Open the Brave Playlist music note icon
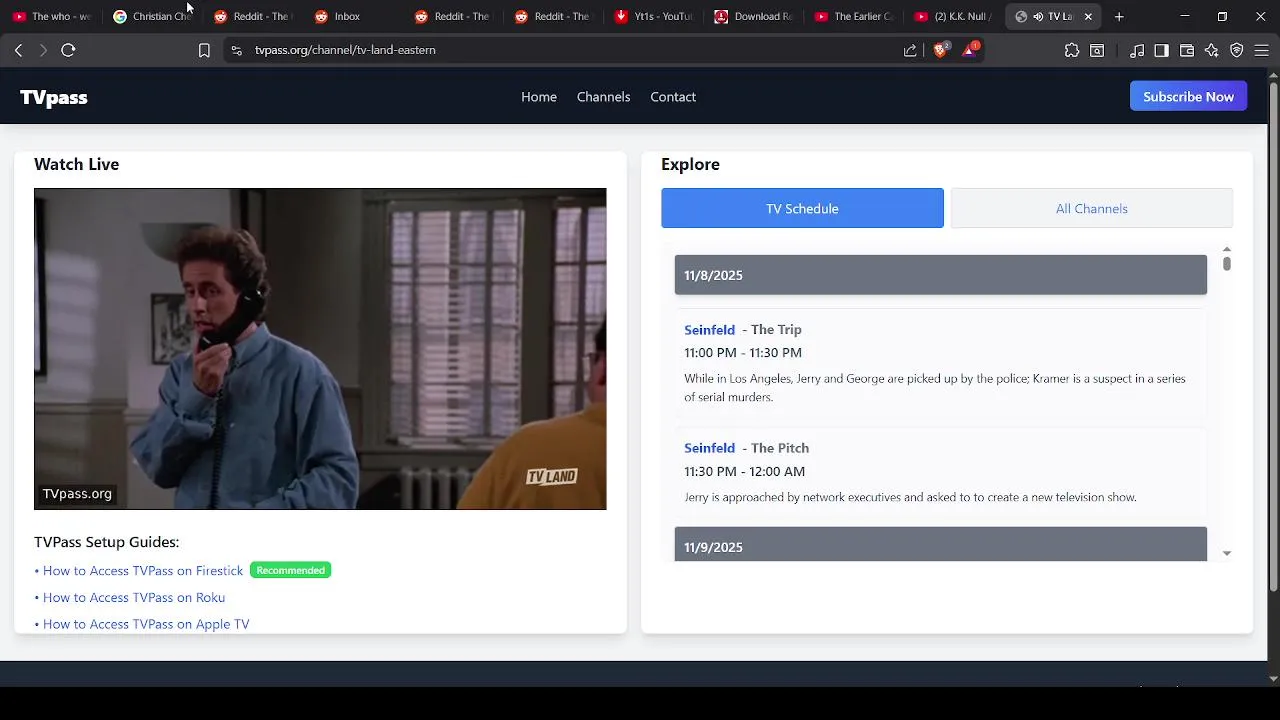 [1137, 50]
